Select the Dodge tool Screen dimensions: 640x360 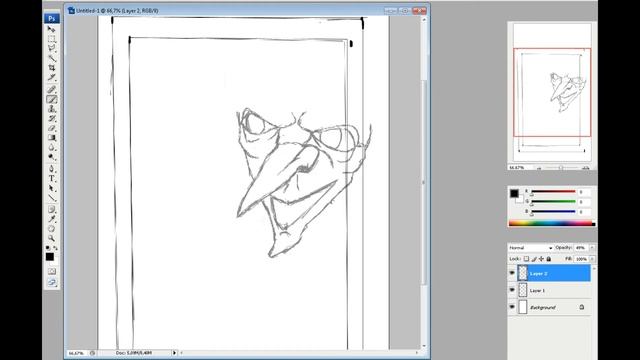coord(51,157)
